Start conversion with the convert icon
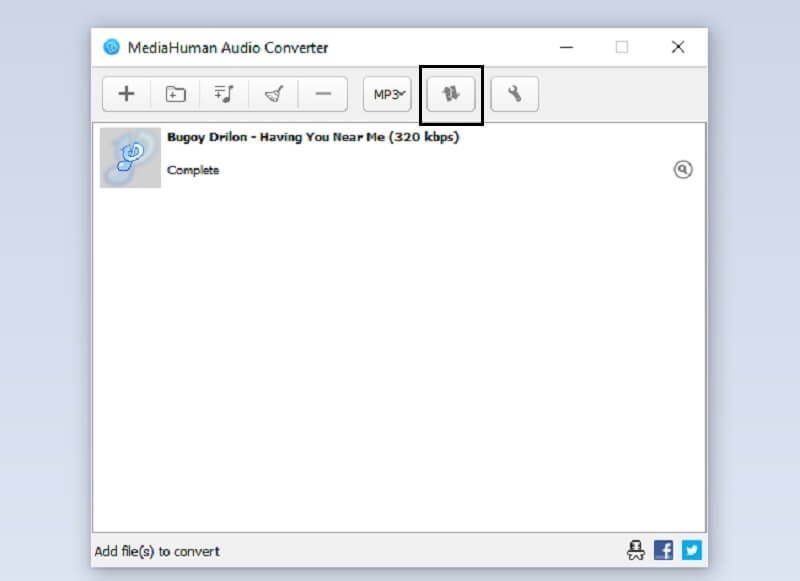 tap(450, 93)
